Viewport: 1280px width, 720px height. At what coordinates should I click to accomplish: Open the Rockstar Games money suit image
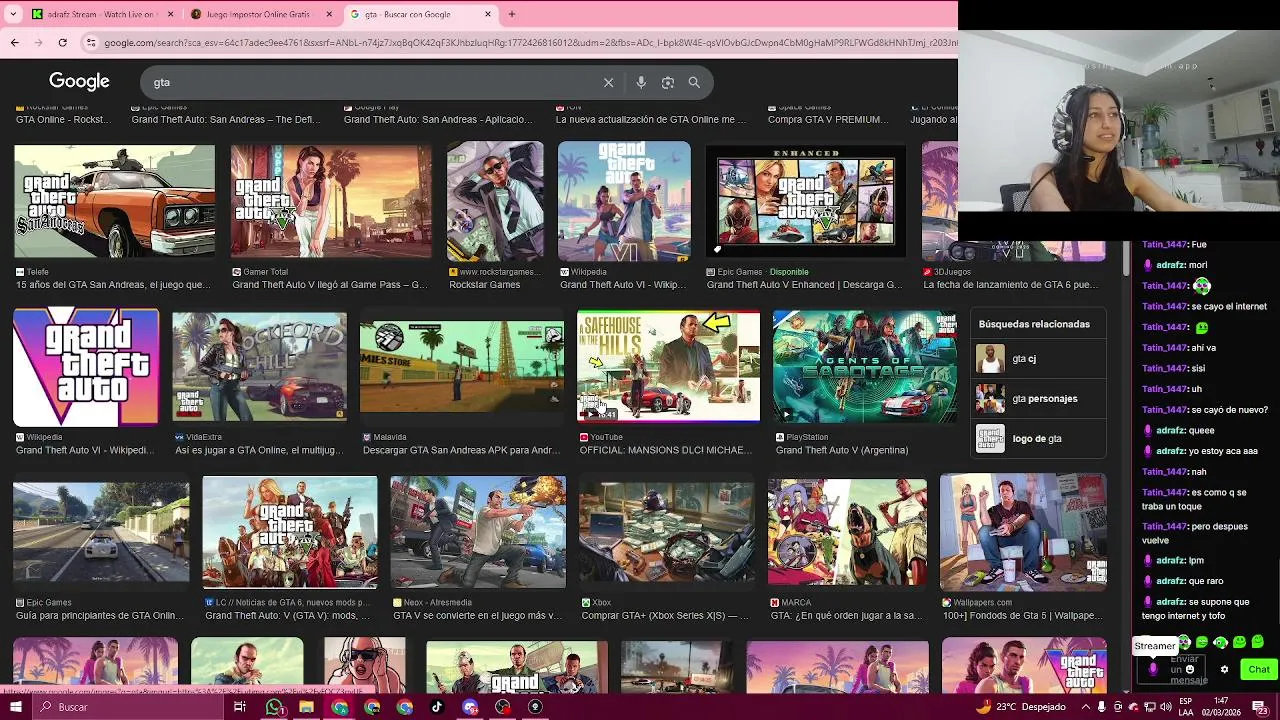tap(495, 201)
